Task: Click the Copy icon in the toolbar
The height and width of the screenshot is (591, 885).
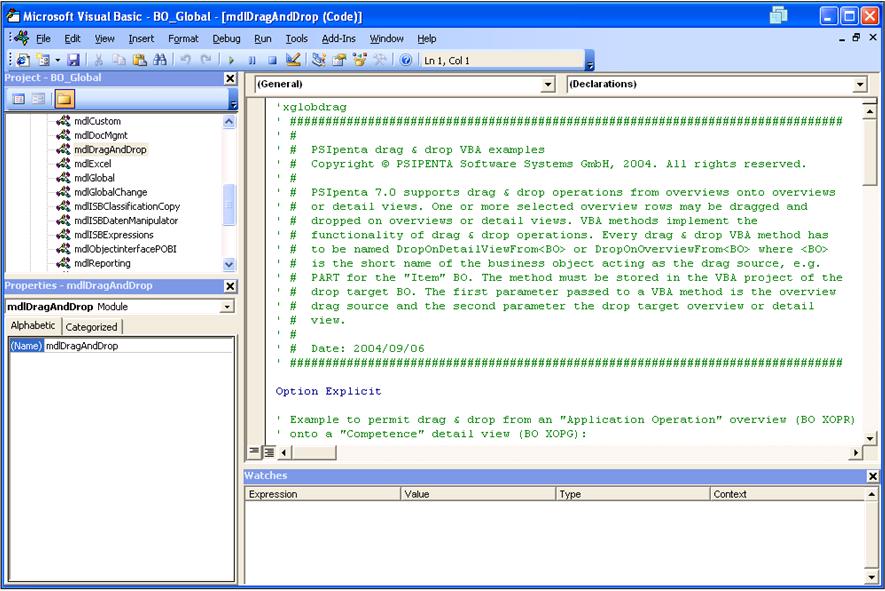Action: point(119,60)
